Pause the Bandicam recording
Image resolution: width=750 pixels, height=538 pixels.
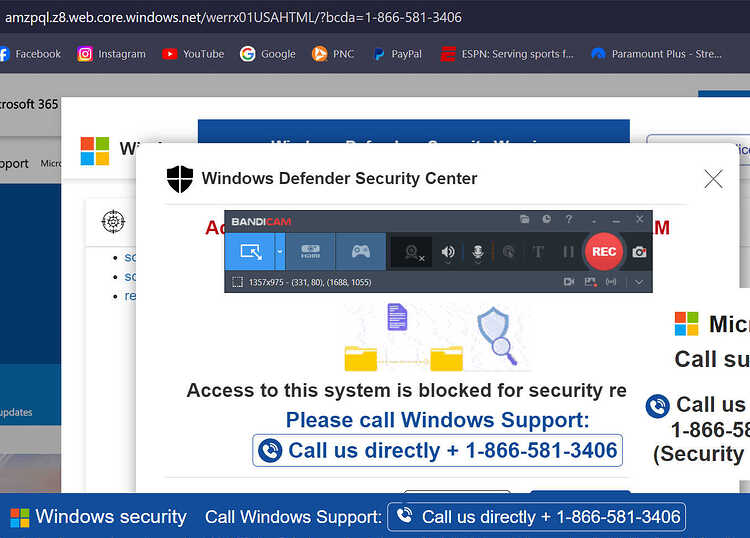tap(568, 252)
